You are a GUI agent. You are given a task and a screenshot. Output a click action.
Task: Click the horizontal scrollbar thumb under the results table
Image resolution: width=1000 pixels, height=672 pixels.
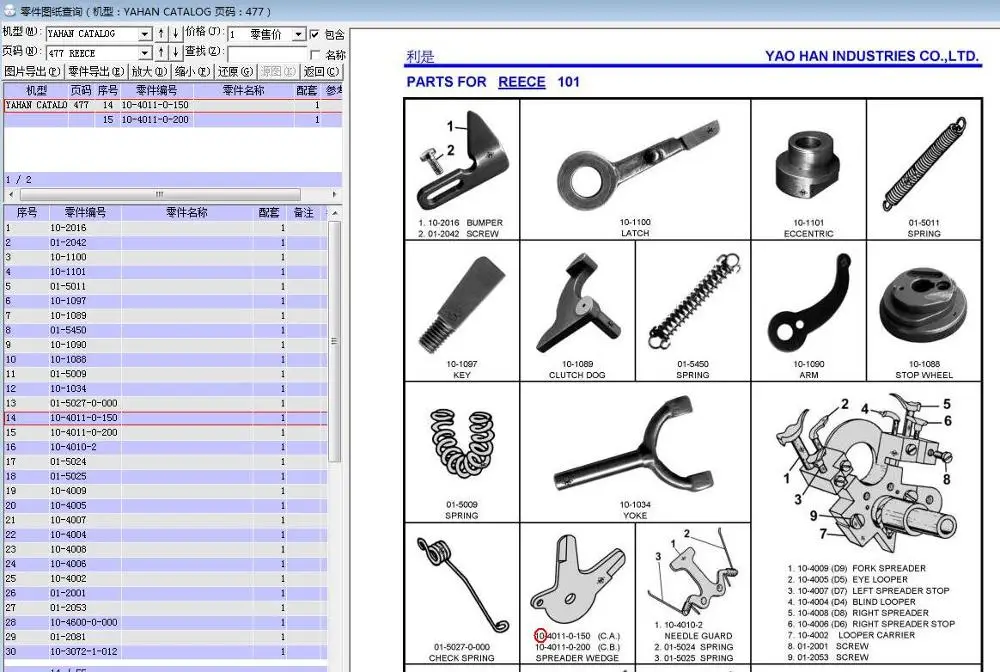click(159, 194)
